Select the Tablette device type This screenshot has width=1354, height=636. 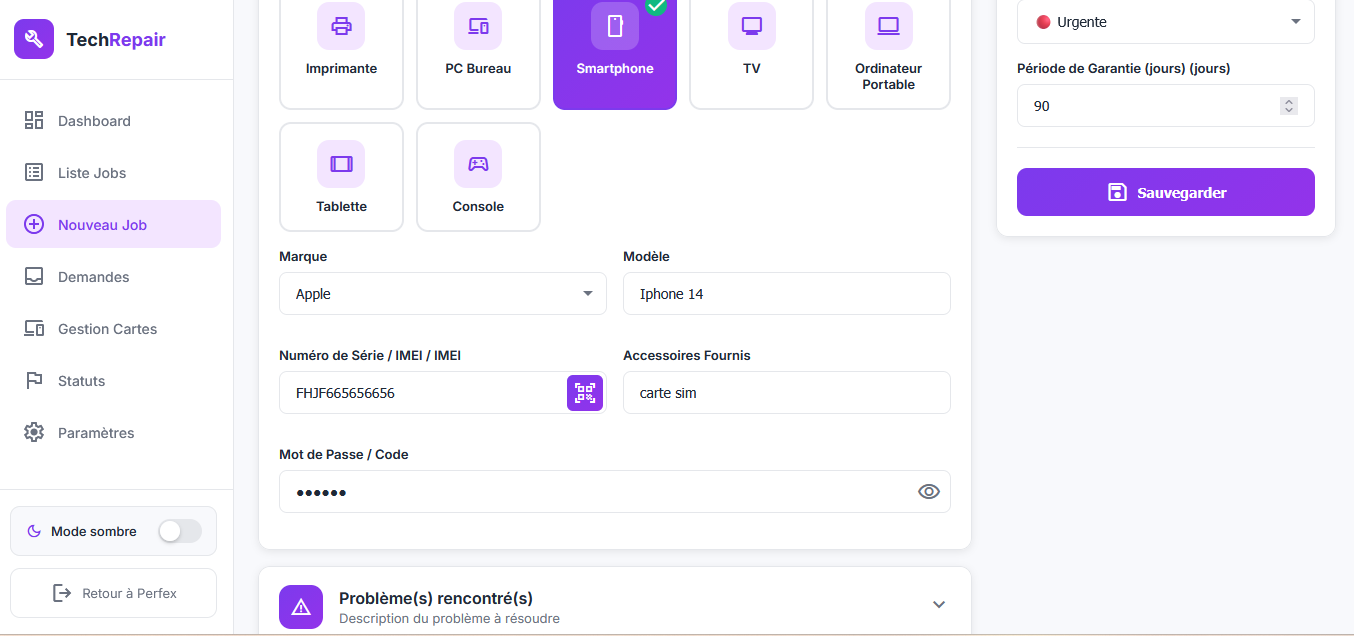(341, 177)
